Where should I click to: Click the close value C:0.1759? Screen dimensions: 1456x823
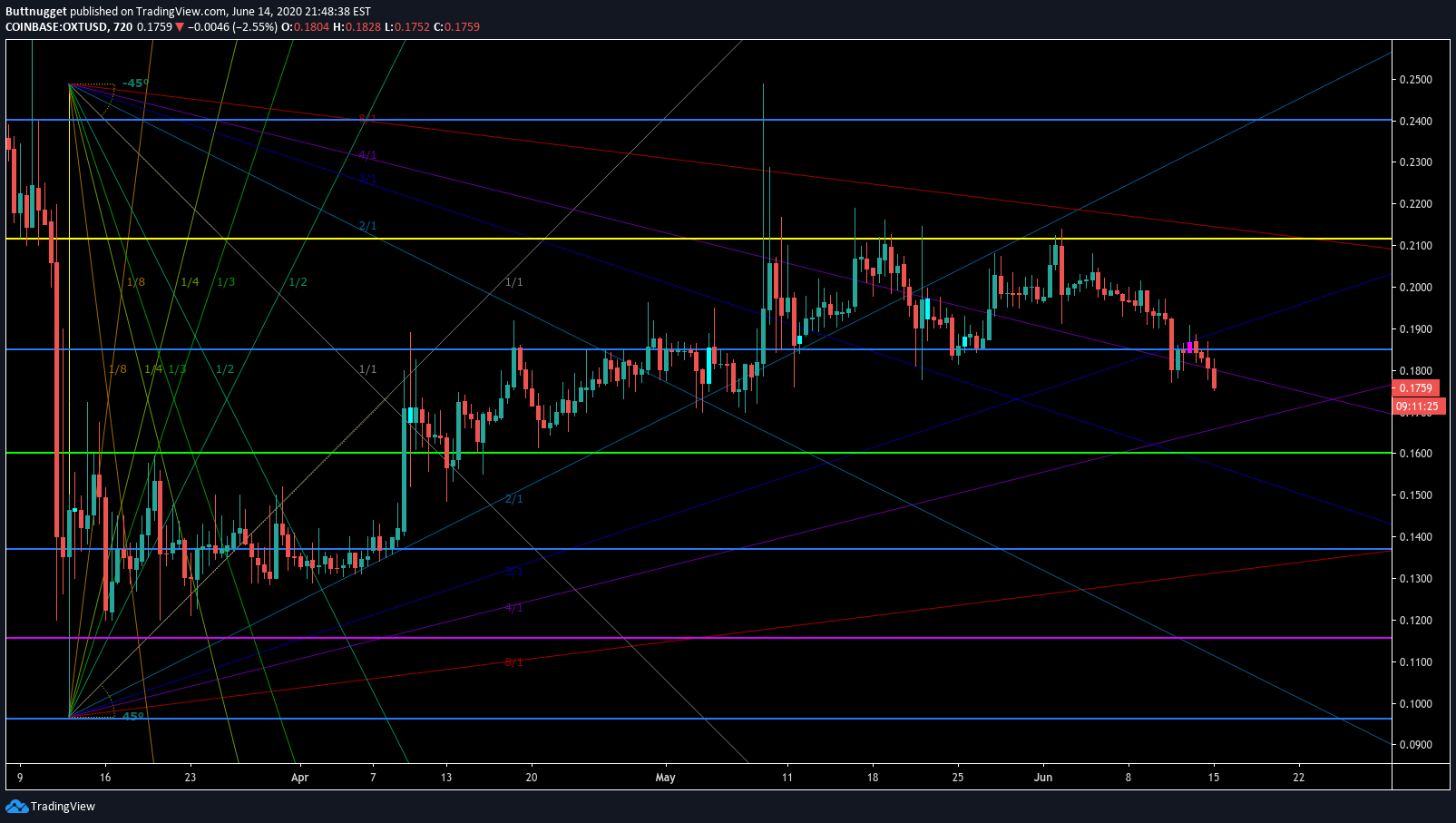(x=456, y=27)
